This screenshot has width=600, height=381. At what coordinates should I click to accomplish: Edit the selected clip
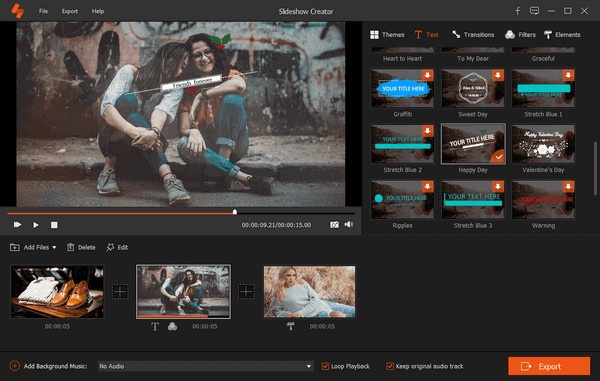(117, 247)
